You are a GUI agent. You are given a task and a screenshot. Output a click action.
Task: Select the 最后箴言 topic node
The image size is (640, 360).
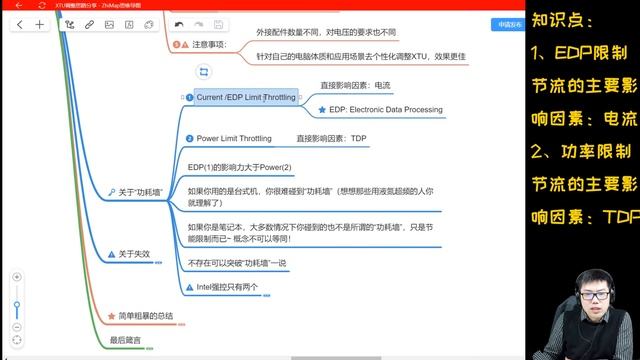coord(125,340)
